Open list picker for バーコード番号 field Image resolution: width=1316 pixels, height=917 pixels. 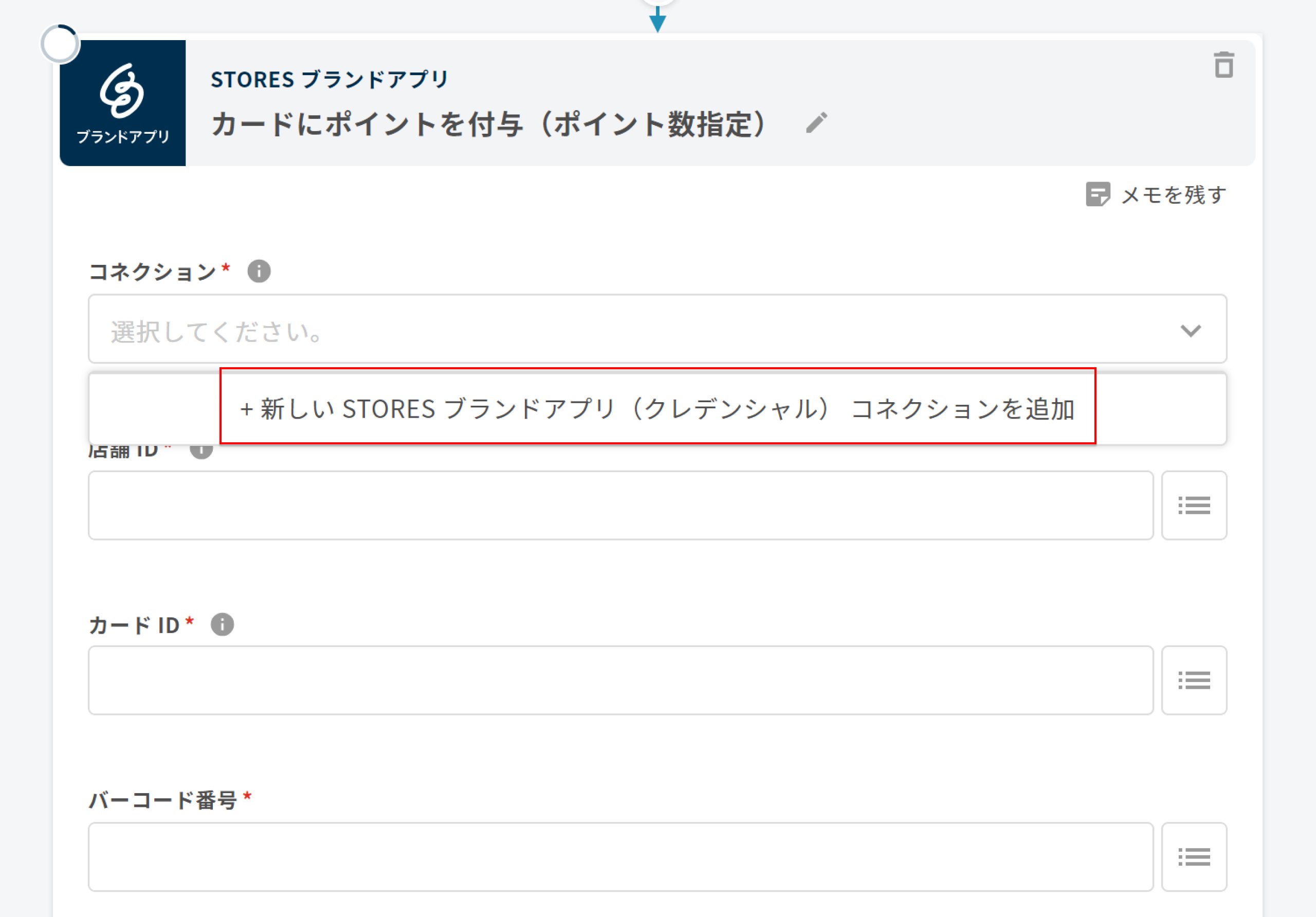(1194, 857)
